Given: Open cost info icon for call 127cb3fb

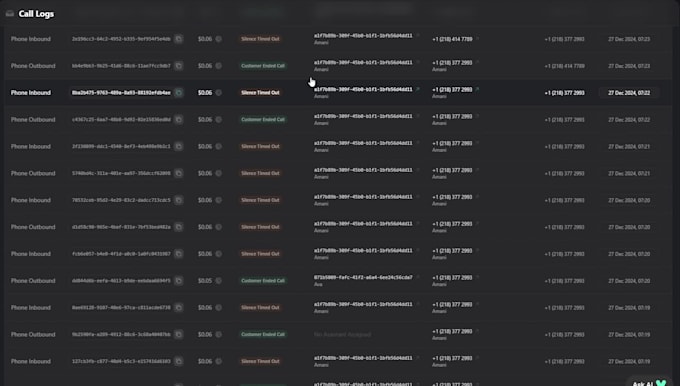Looking at the screenshot, I should (219, 362).
